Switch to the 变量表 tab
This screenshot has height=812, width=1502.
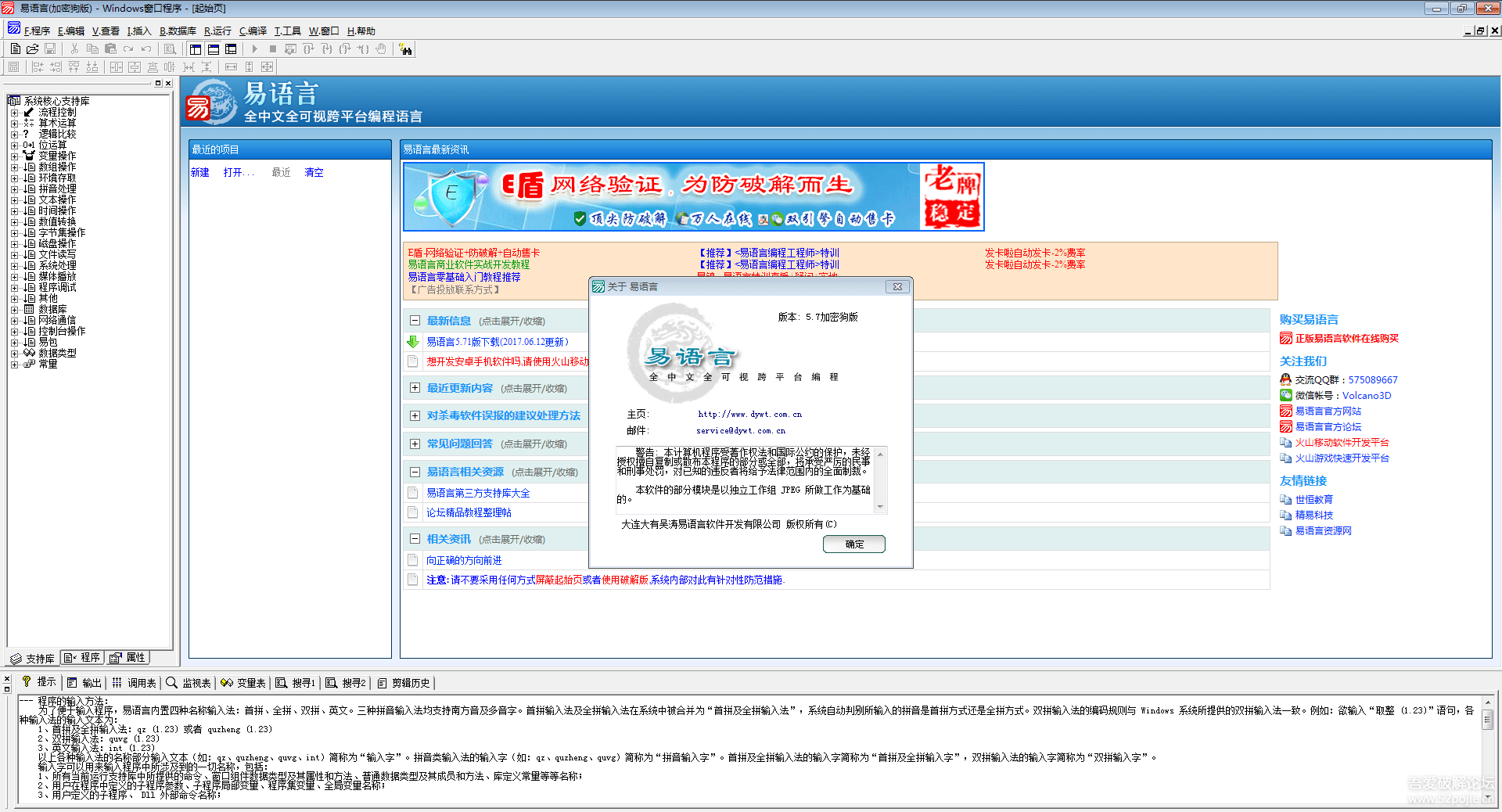coord(243,683)
